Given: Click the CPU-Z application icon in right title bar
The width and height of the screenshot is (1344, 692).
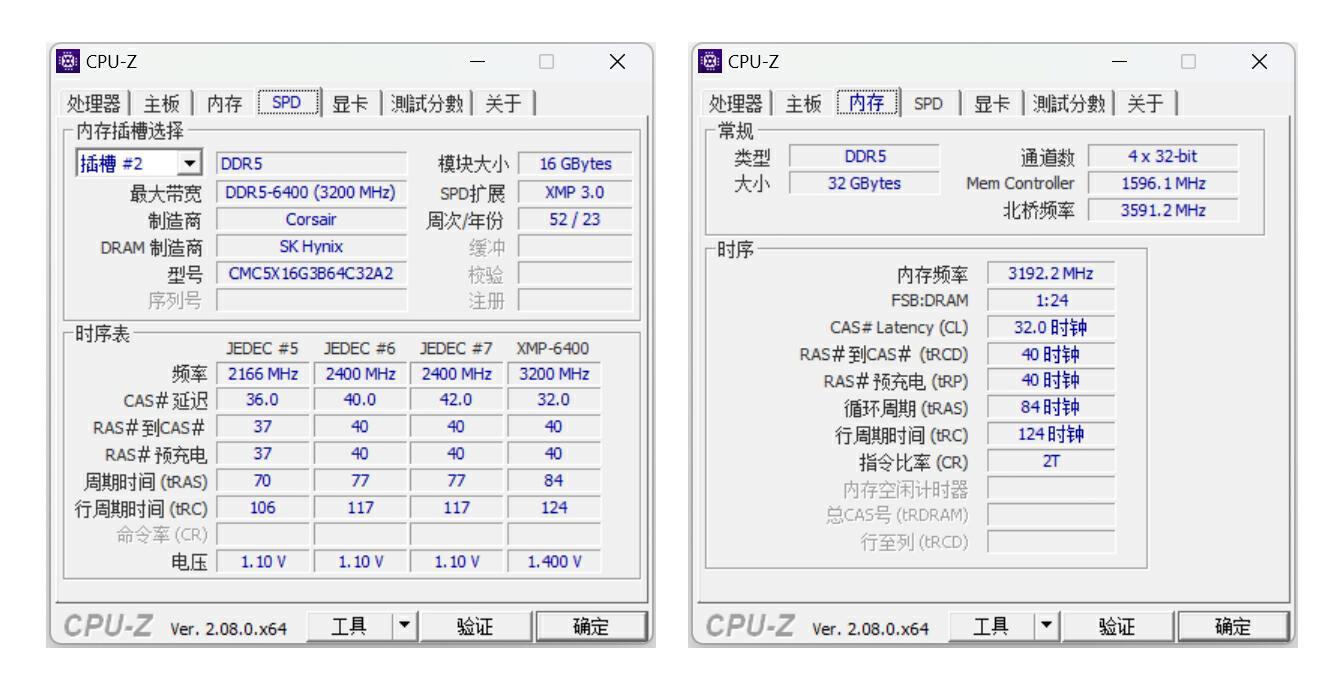Looking at the screenshot, I should point(712,61).
